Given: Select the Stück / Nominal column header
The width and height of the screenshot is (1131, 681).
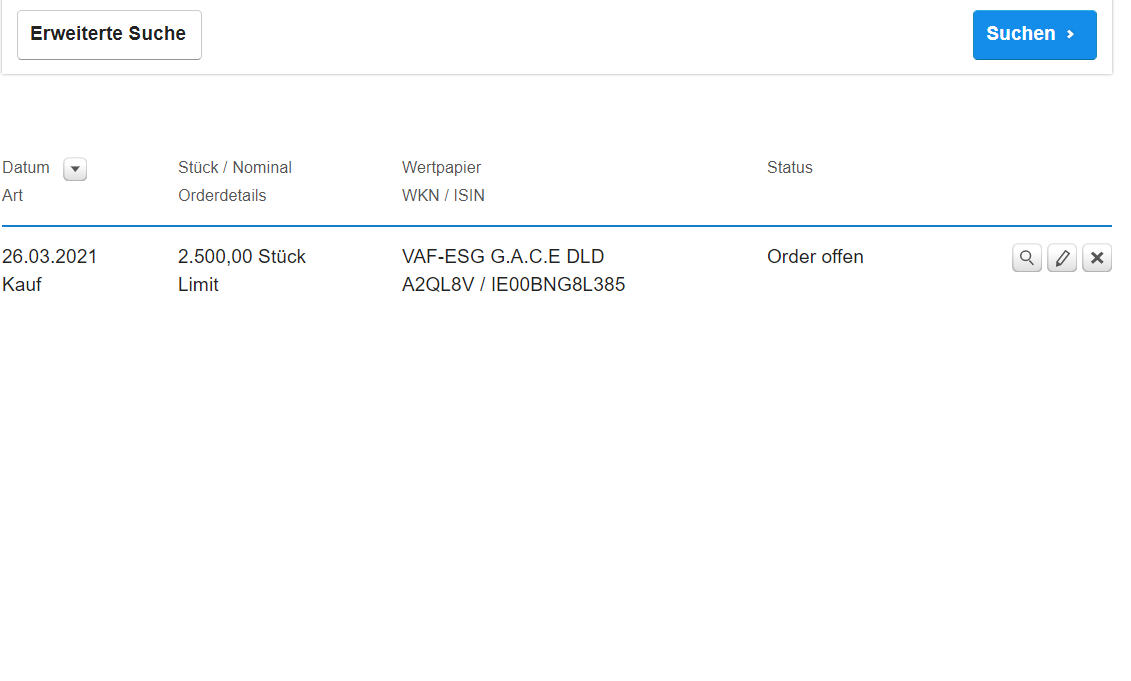Looking at the screenshot, I should tap(235, 168).
